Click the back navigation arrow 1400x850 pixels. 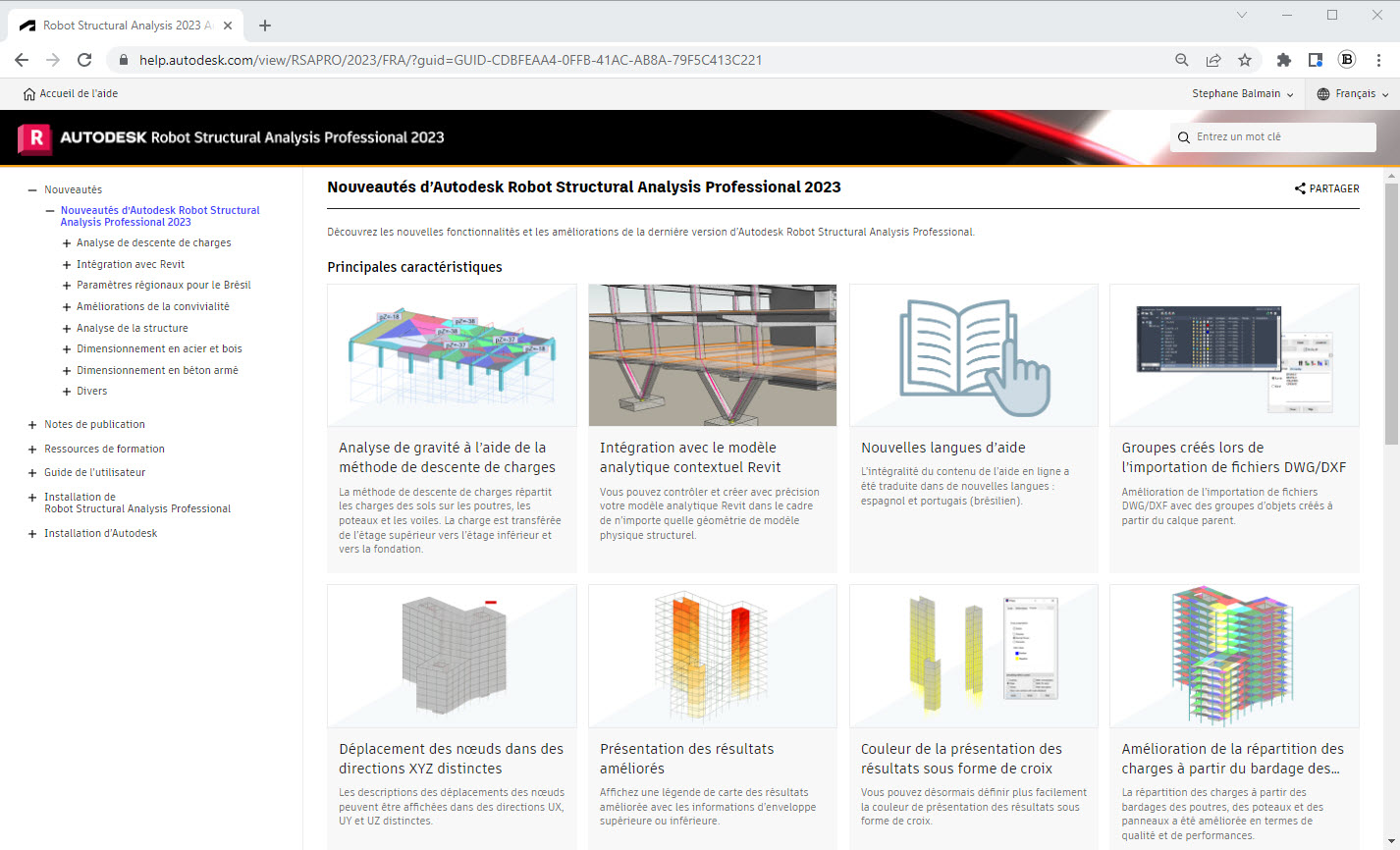[22, 60]
